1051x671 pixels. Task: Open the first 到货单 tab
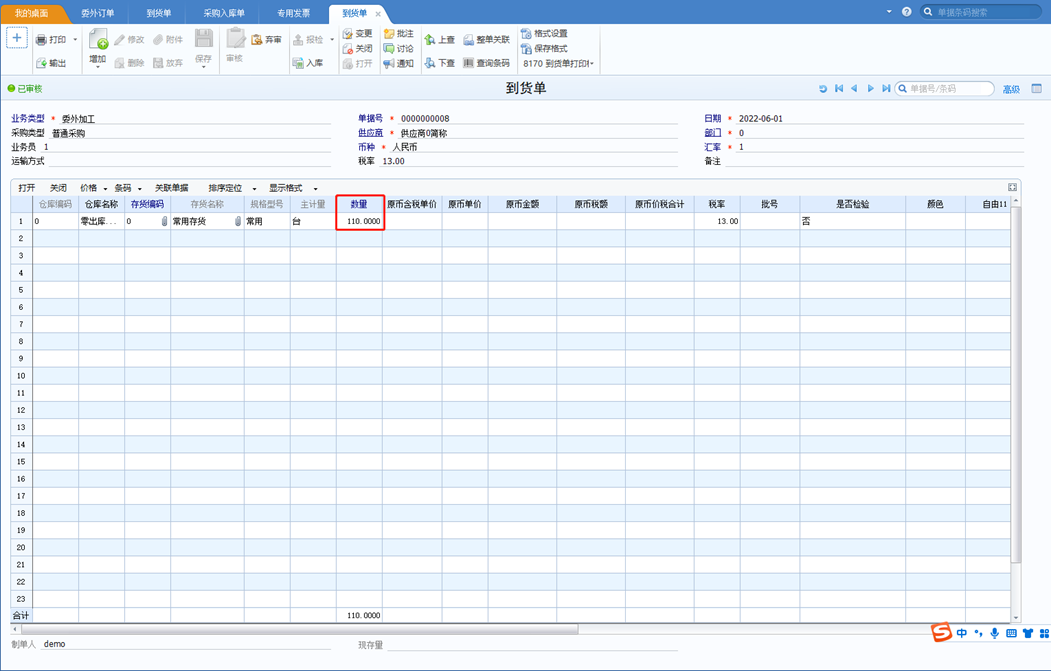(x=159, y=13)
